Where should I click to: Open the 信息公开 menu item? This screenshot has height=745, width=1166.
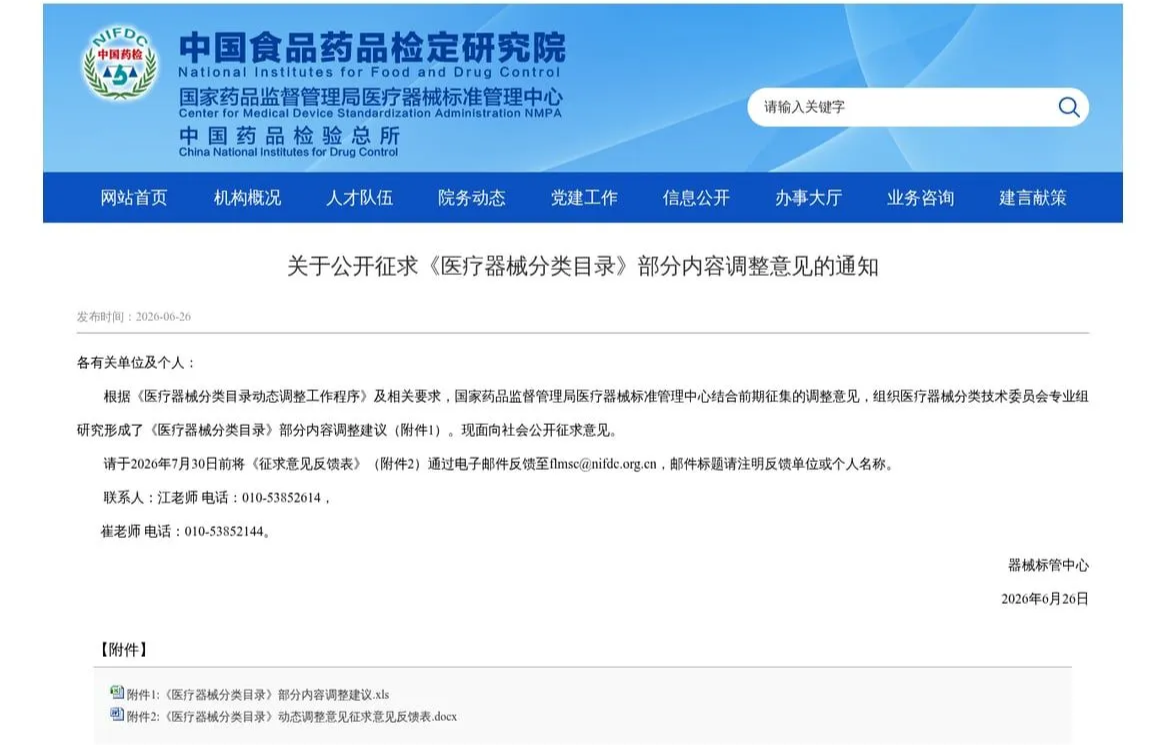696,198
